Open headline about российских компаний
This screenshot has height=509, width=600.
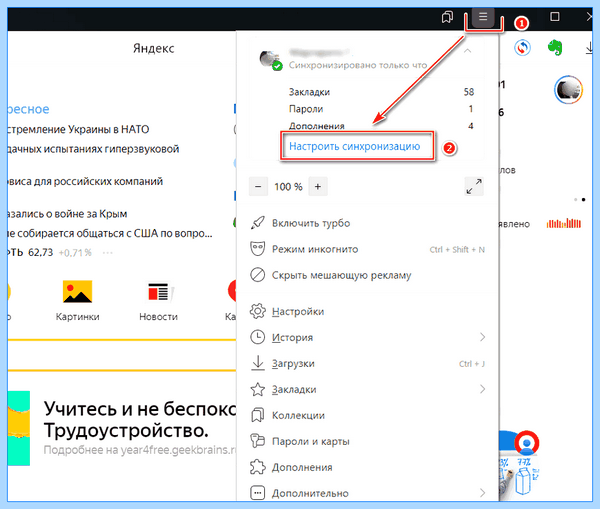tap(85, 181)
